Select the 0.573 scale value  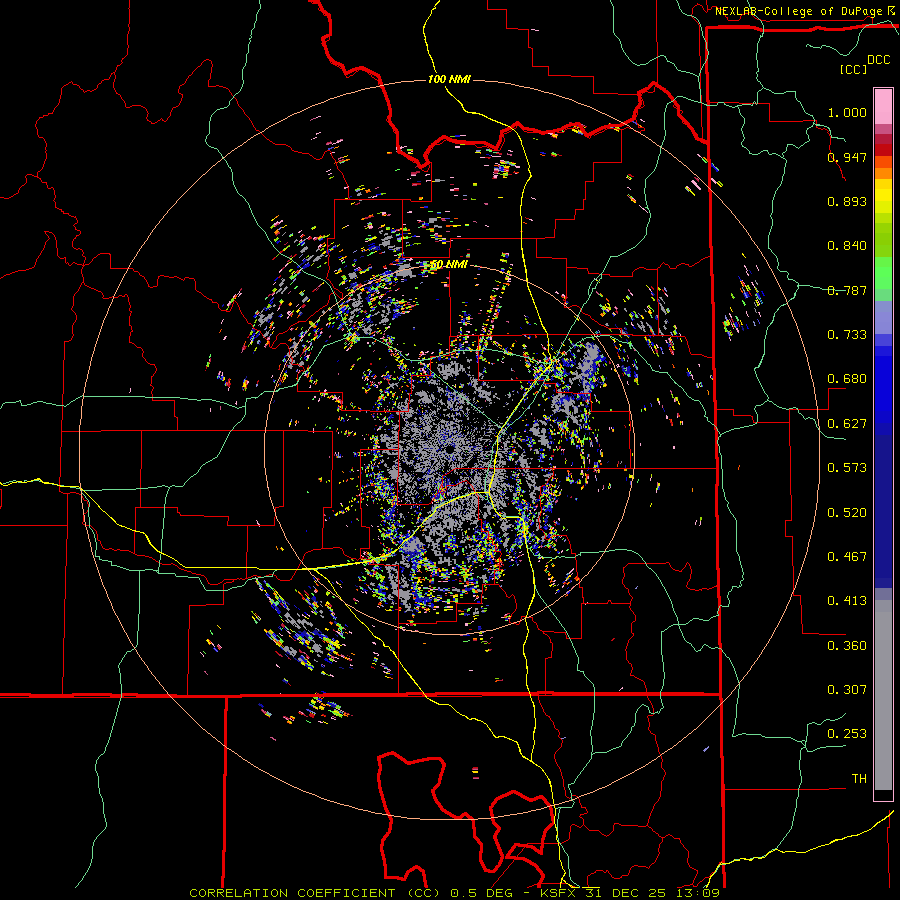click(x=847, y=468)
